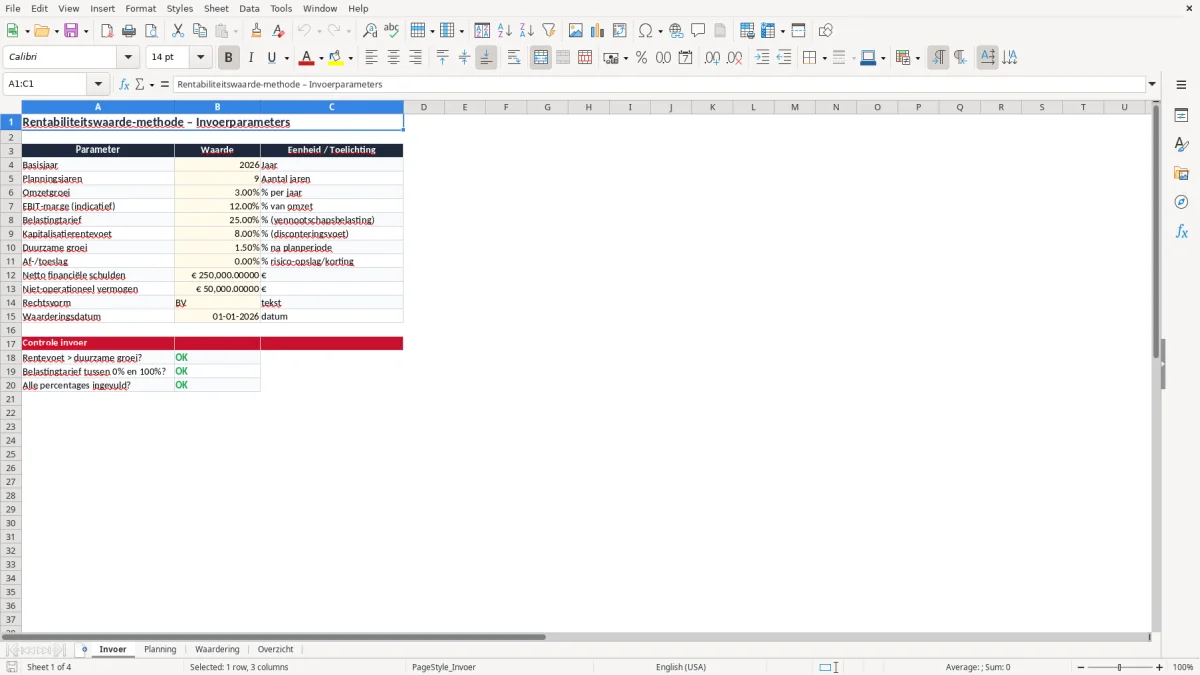Increase the cell indent
This screenshot has width=1200, height=675.
tap(762, 58)
